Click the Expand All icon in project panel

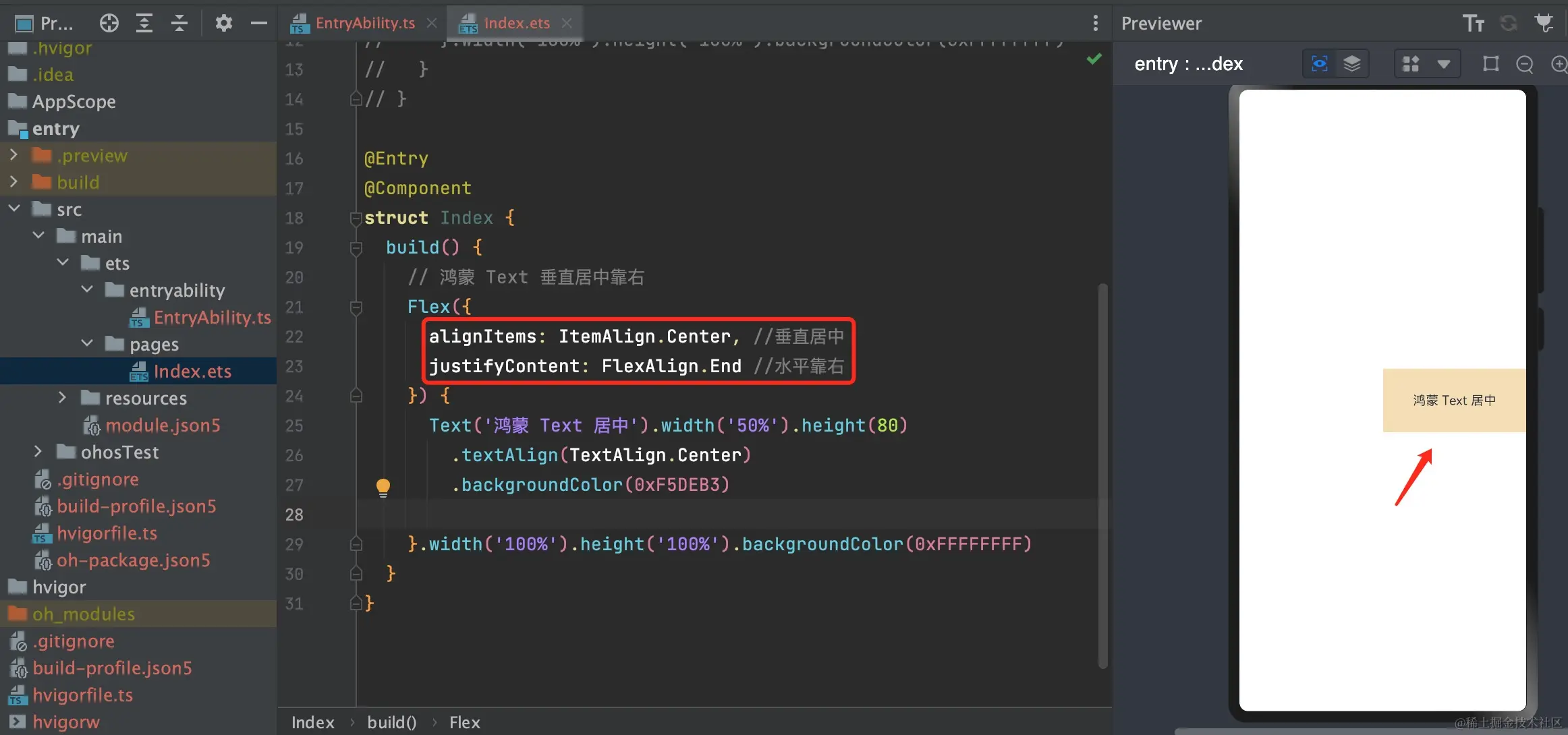(144, 24)
